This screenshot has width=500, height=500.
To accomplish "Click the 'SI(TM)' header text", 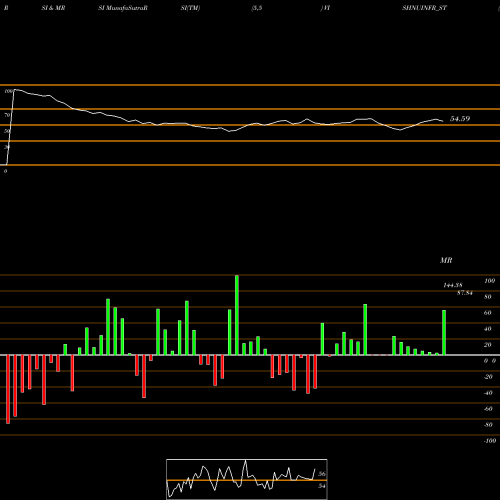I will 190,8.
